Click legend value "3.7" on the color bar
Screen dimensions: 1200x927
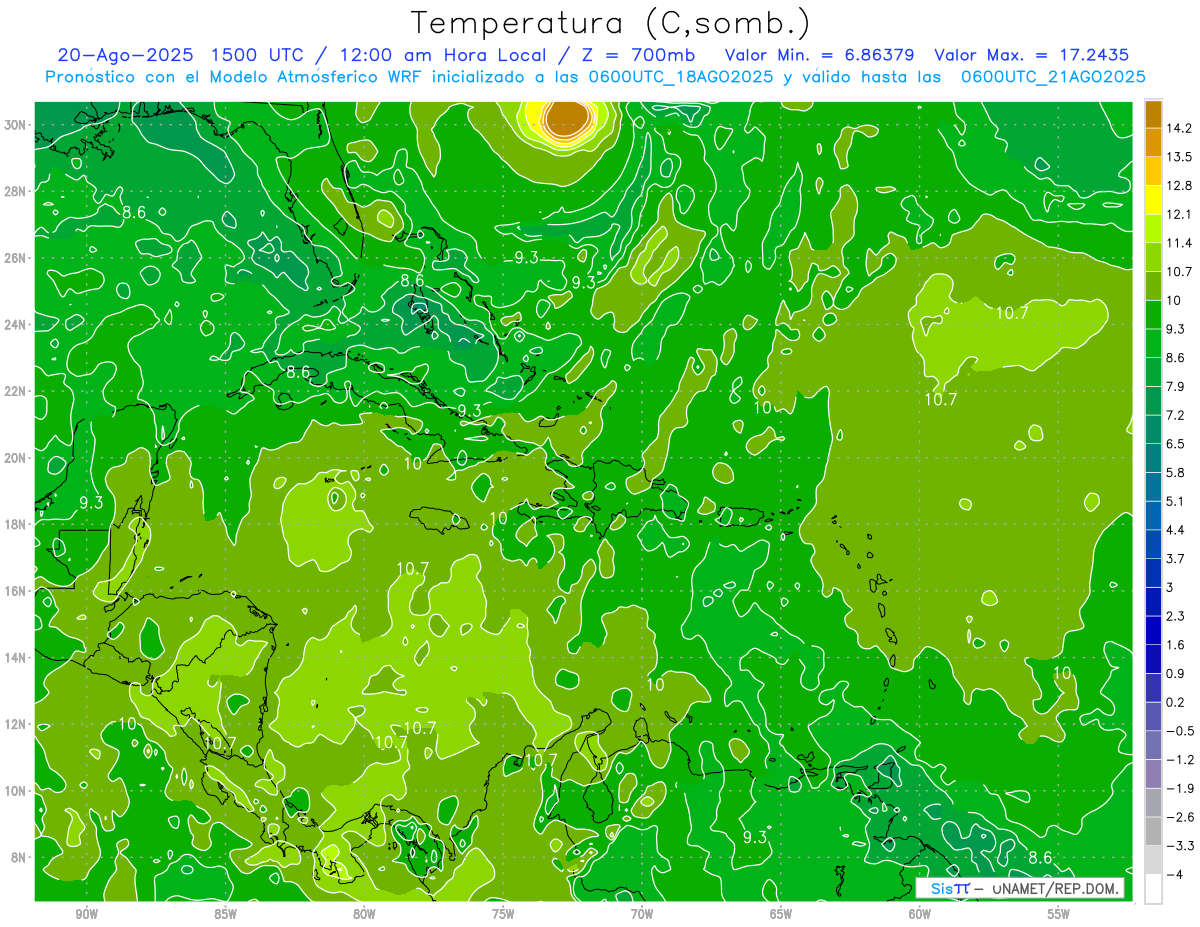(x=1177, y=559)
